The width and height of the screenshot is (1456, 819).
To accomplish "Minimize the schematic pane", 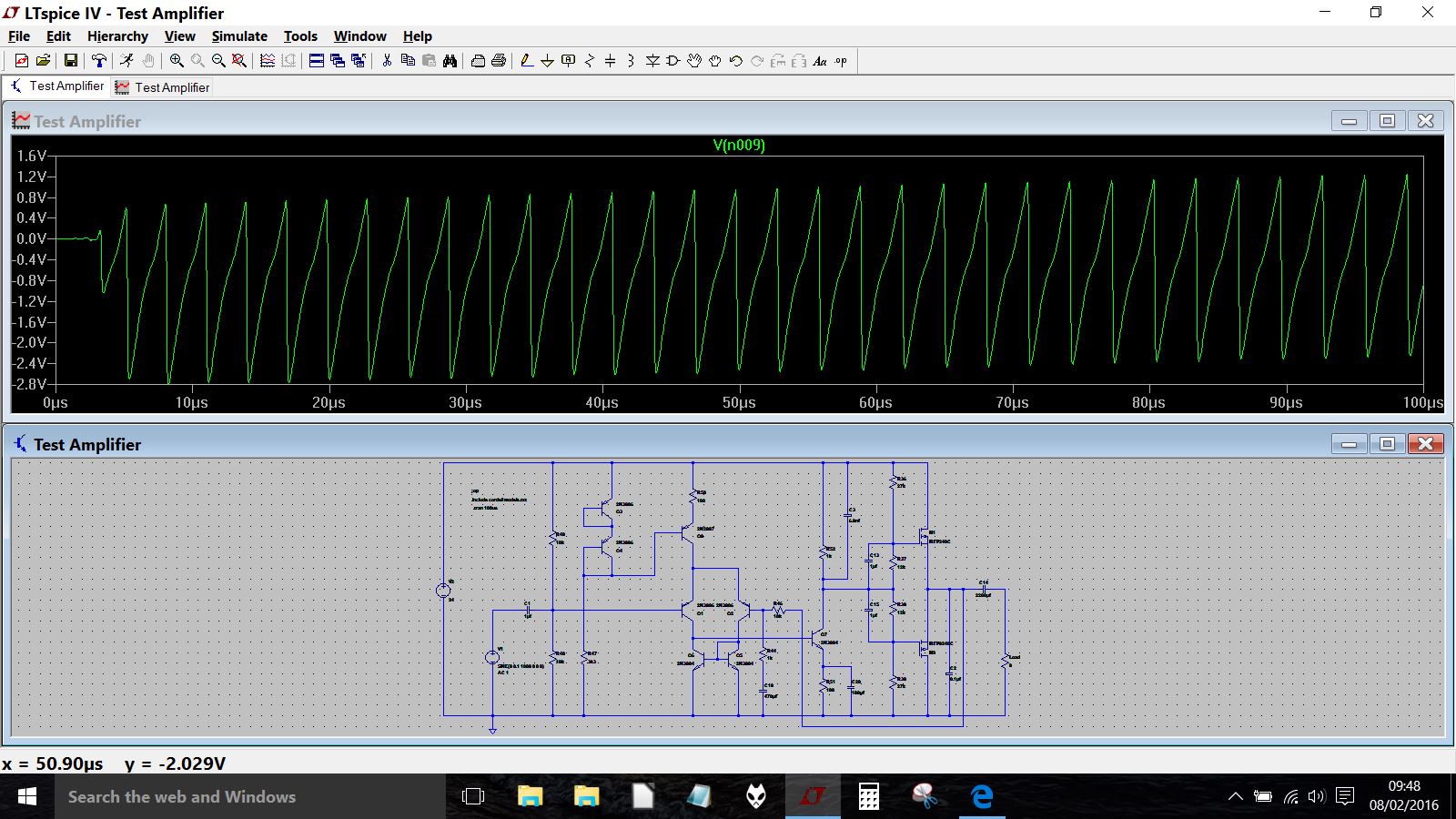I will coord(1349,443).
